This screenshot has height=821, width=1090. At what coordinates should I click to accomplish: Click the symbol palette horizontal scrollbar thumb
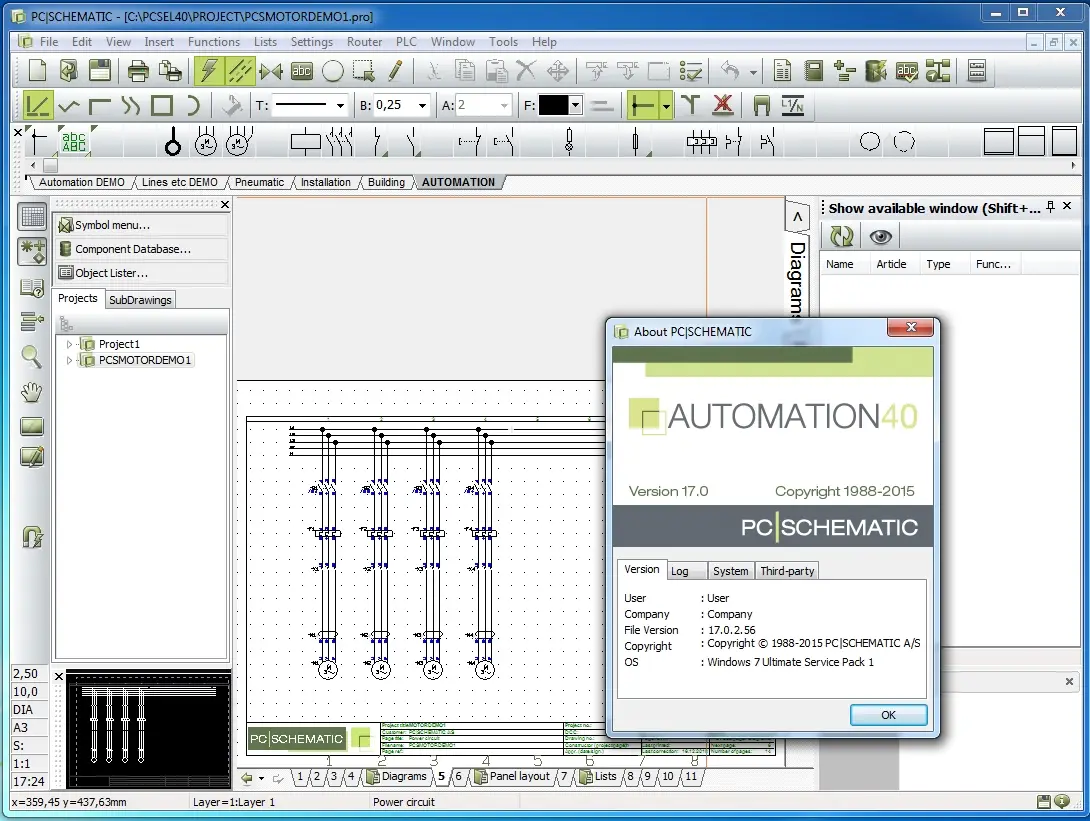(x=50, y=165)
